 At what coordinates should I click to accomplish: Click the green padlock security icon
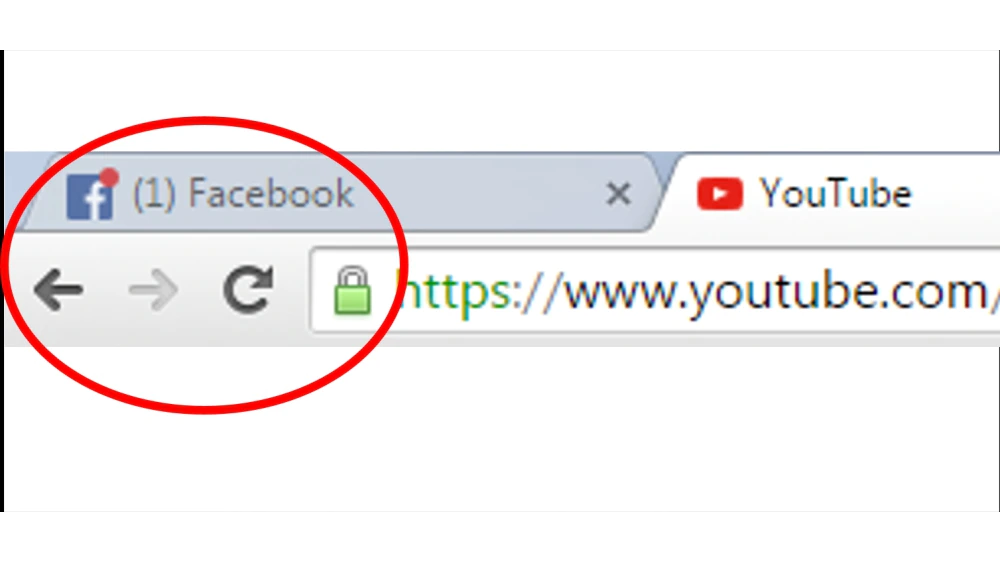352,290
